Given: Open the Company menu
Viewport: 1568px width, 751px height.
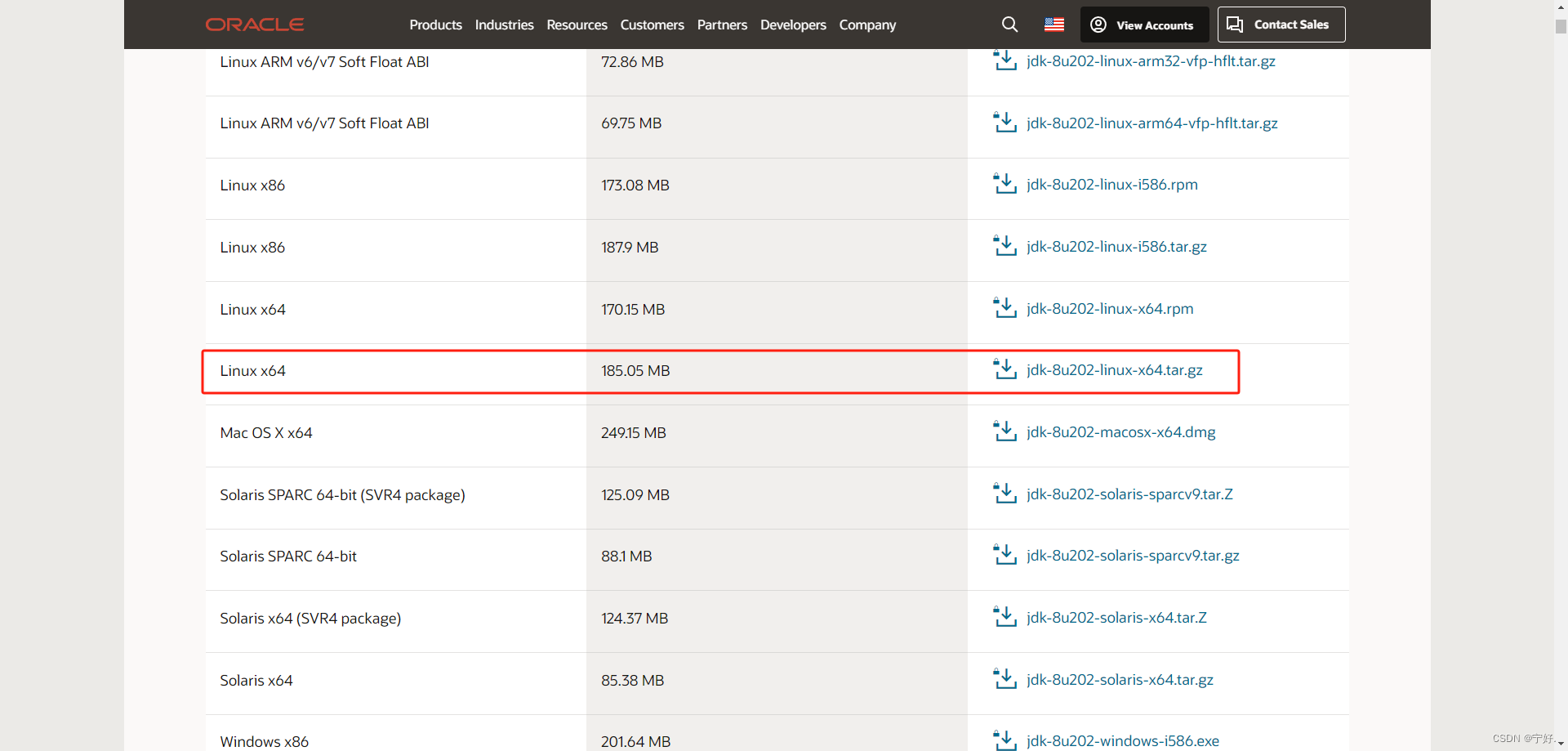Looking at the screenshot, I should (867, 25).
